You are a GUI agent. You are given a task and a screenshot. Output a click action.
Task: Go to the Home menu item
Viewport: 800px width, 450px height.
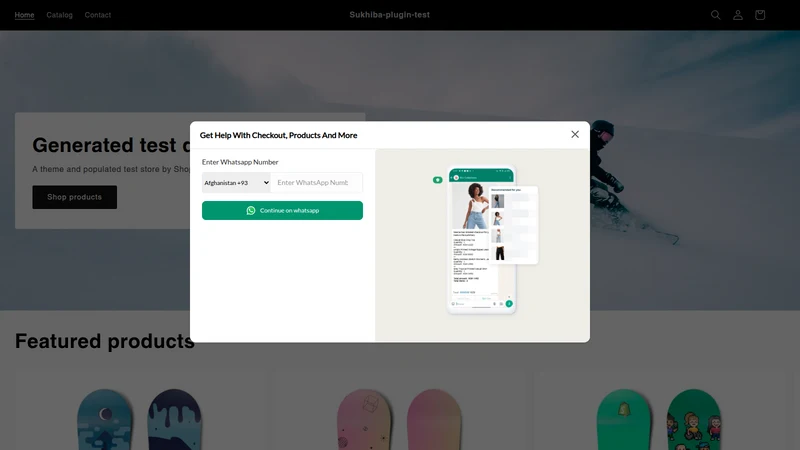click(24, 15)
